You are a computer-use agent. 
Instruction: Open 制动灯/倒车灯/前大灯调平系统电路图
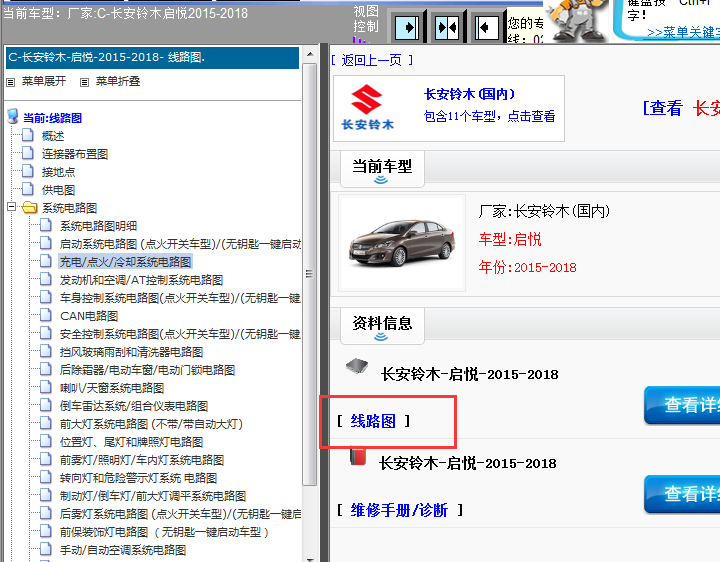click(x=153, y=495)
